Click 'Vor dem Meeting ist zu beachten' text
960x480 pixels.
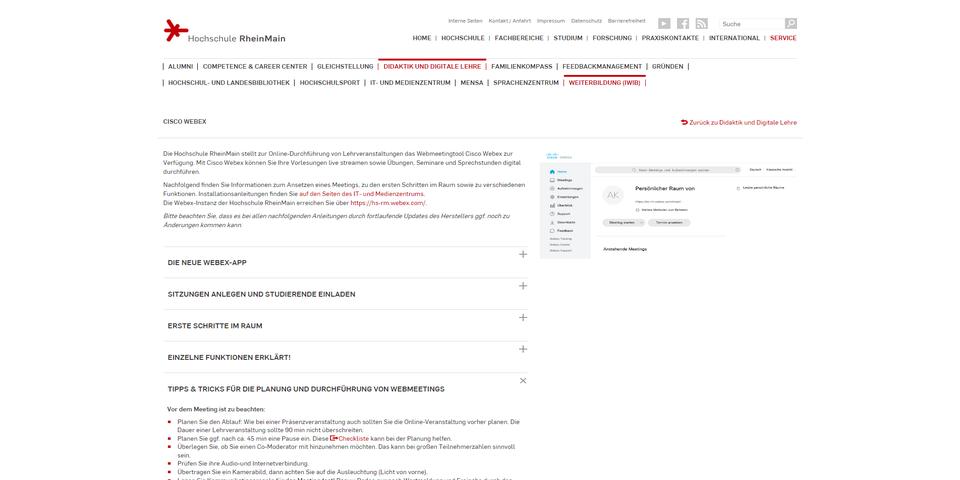[216, 409]
